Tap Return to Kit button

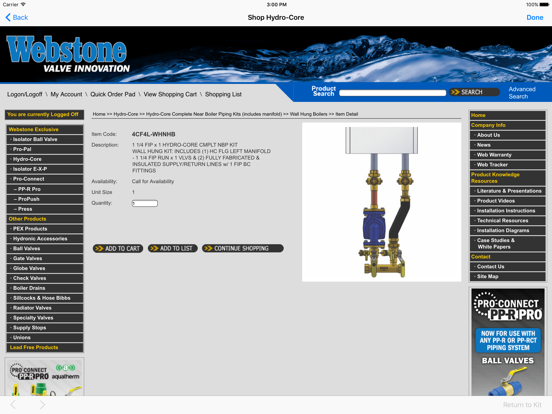pos(522,405)
